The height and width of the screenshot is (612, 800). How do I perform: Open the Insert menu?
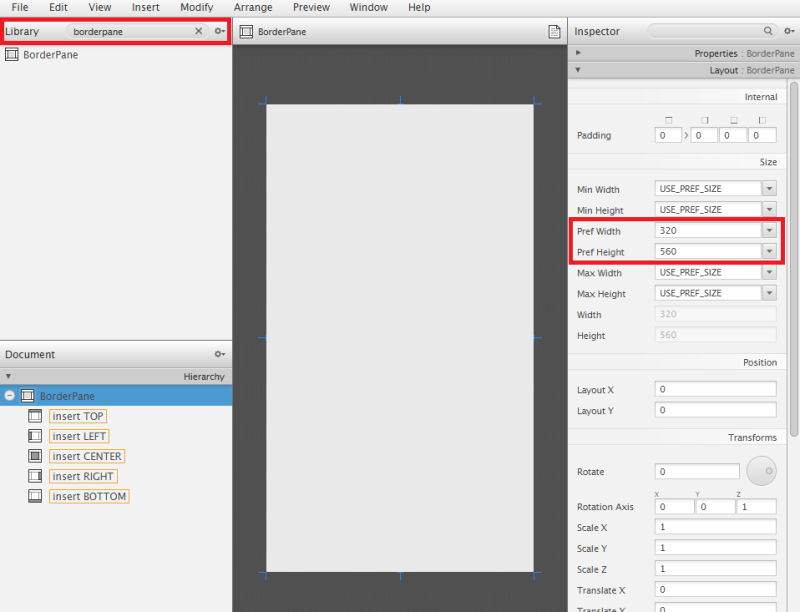(x=145, y=7)
